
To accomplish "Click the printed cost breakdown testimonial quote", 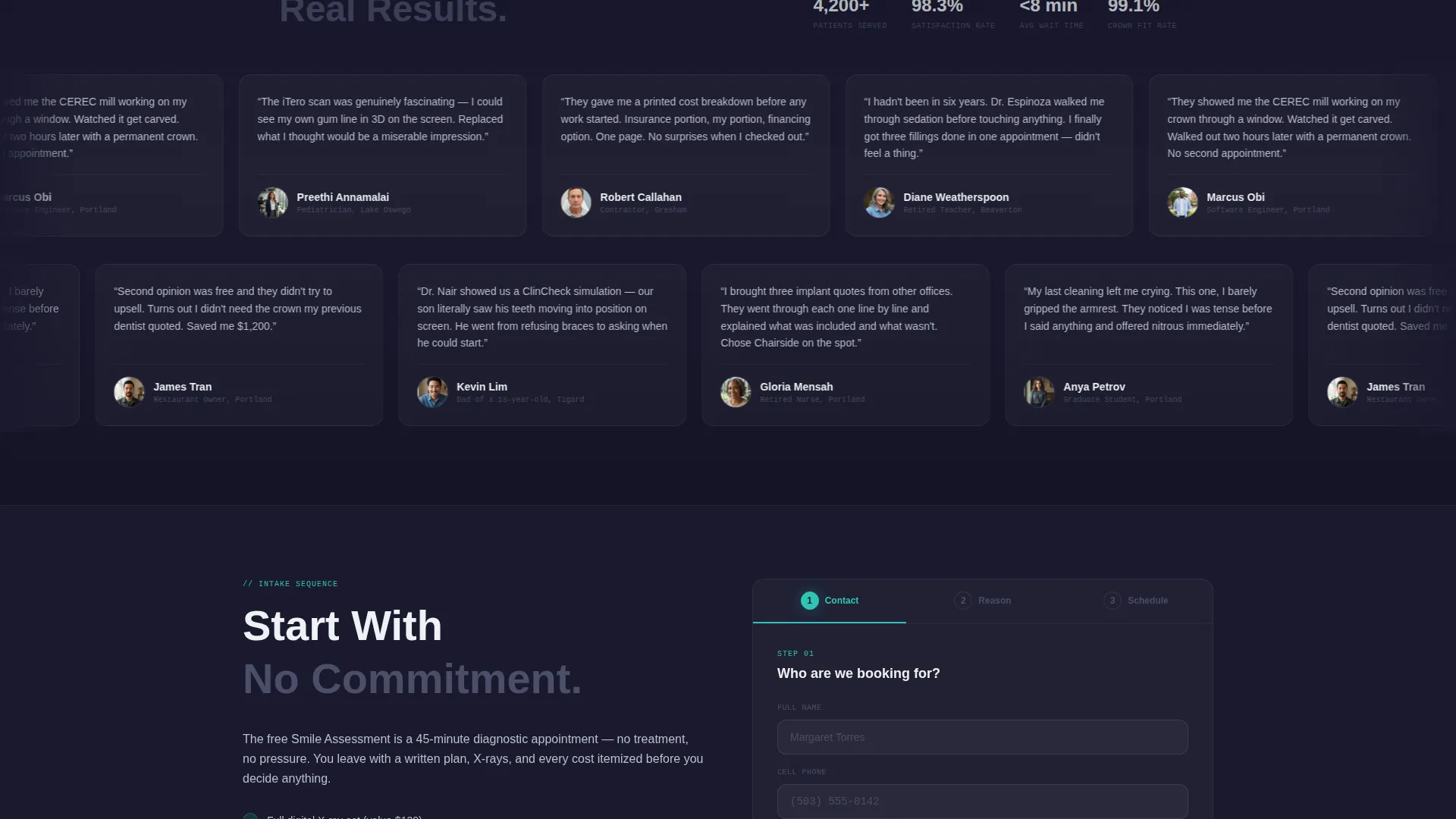I will pyautogui.click(x=686, y=119).
